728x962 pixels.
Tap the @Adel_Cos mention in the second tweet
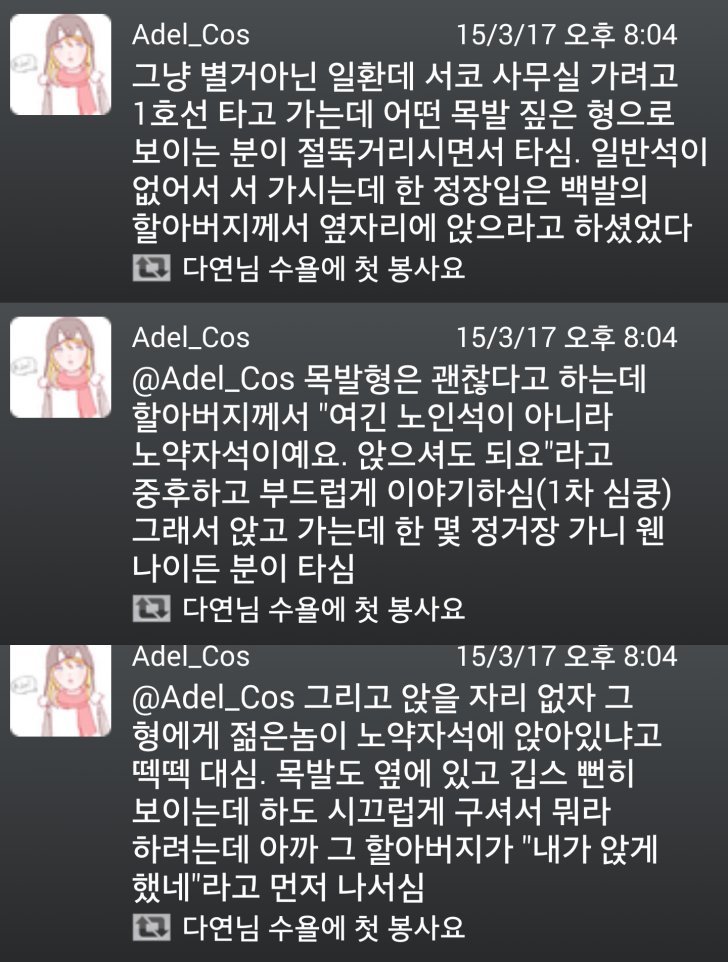coord(213,379)
